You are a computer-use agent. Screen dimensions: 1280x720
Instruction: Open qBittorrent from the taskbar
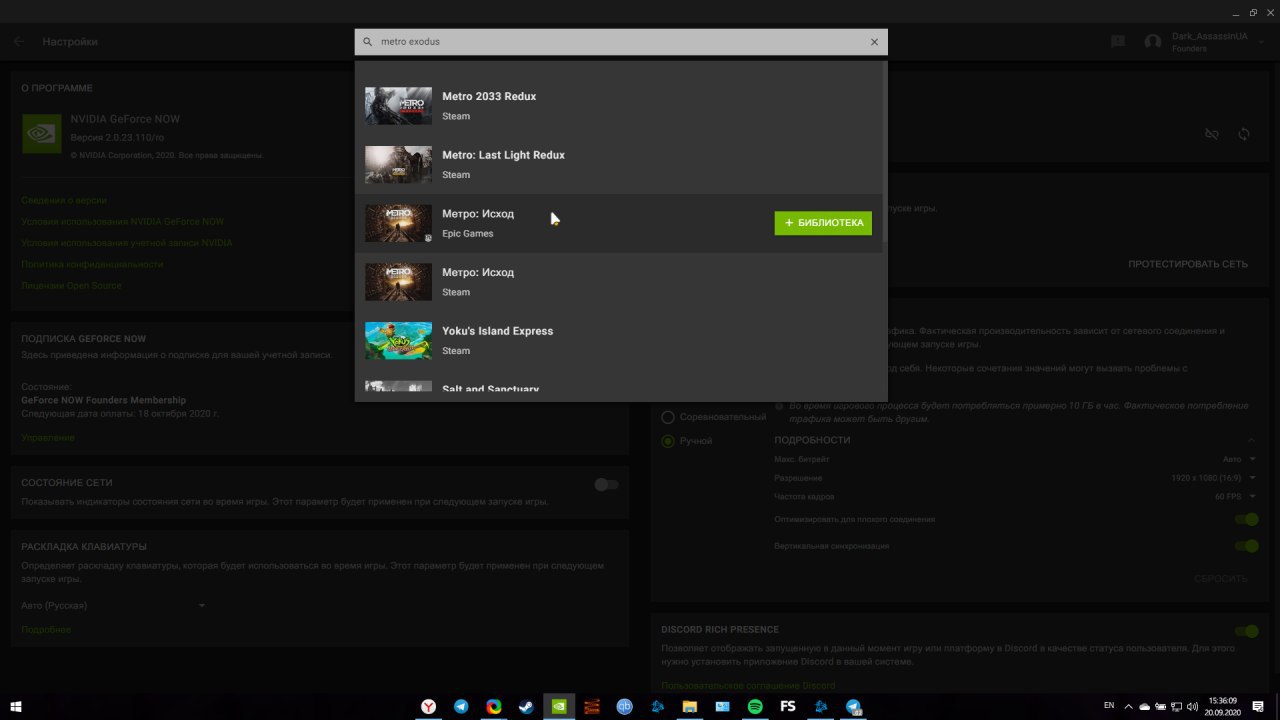pos(625,706)
